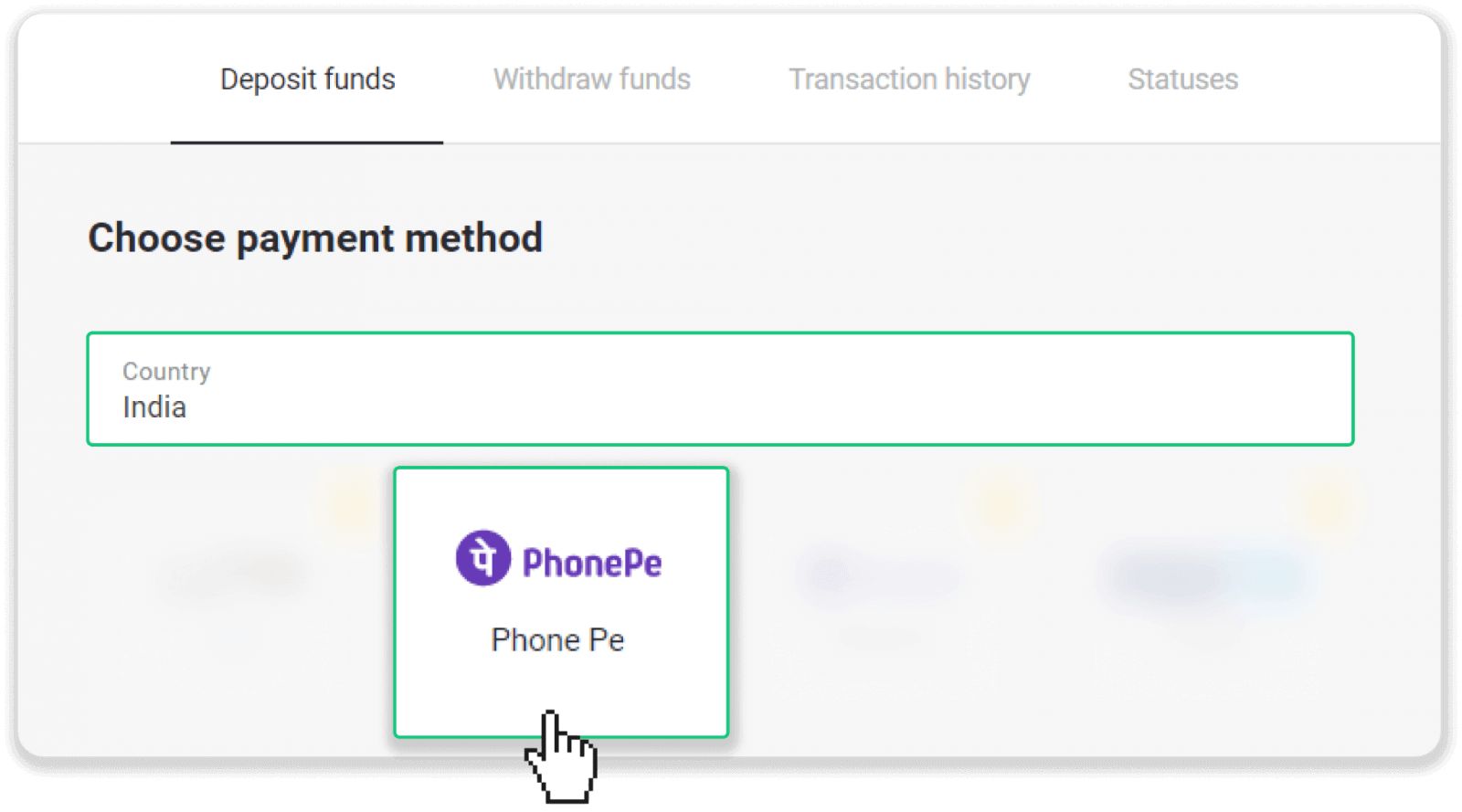Viewport: 1462px width, 812px height.
Task: Click the India value in Country field
Action: point(154,407)
